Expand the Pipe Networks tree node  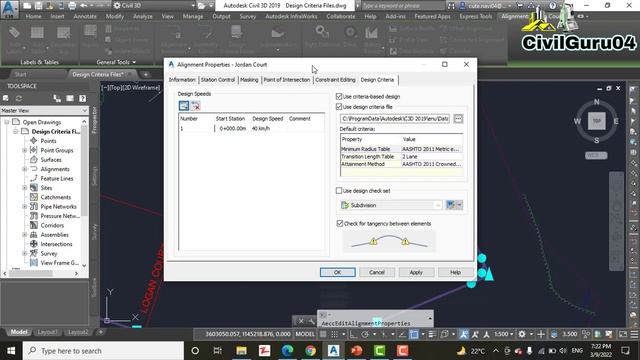24,207
